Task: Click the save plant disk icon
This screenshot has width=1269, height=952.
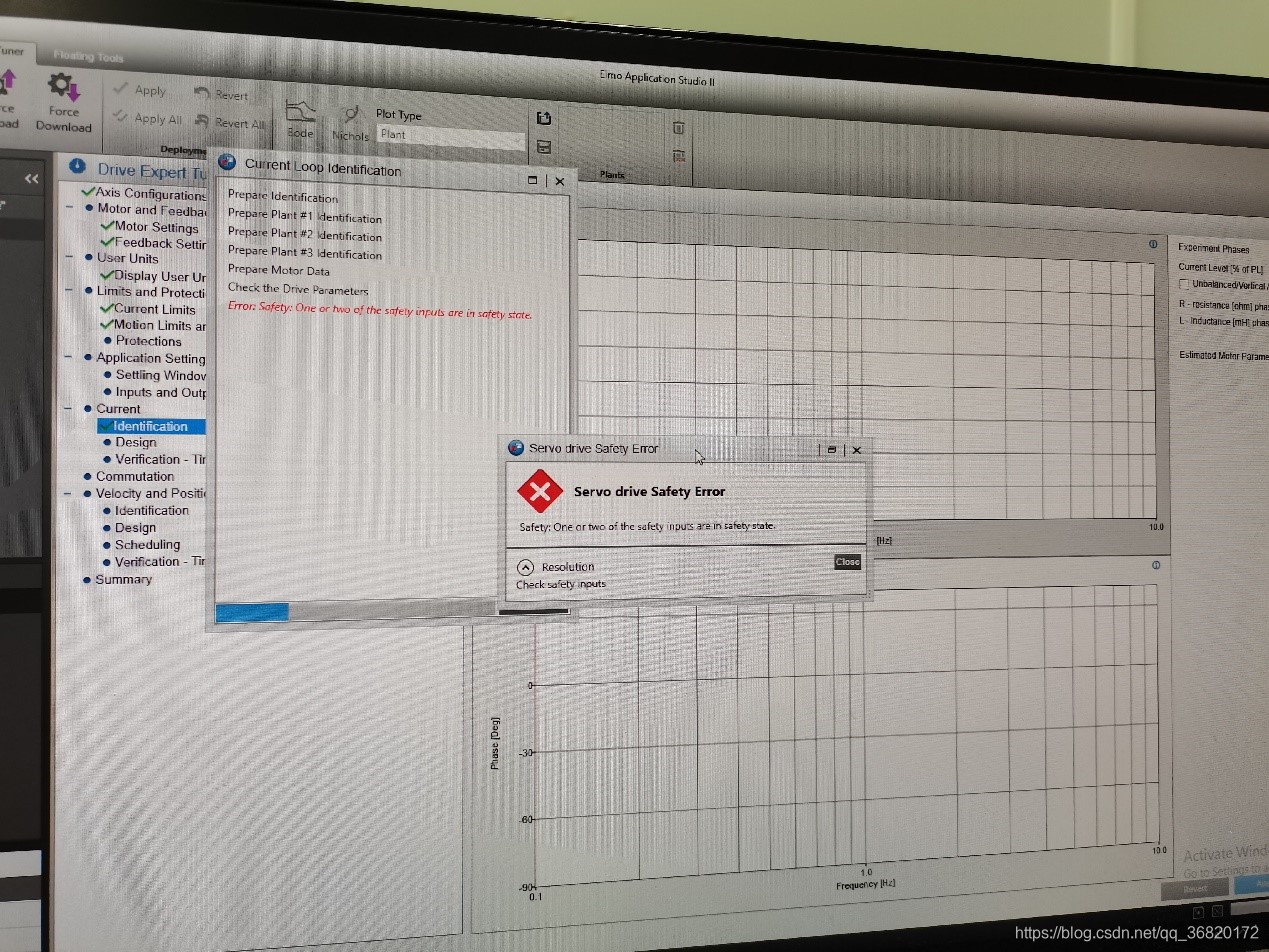Action: [x=544, y=147]
